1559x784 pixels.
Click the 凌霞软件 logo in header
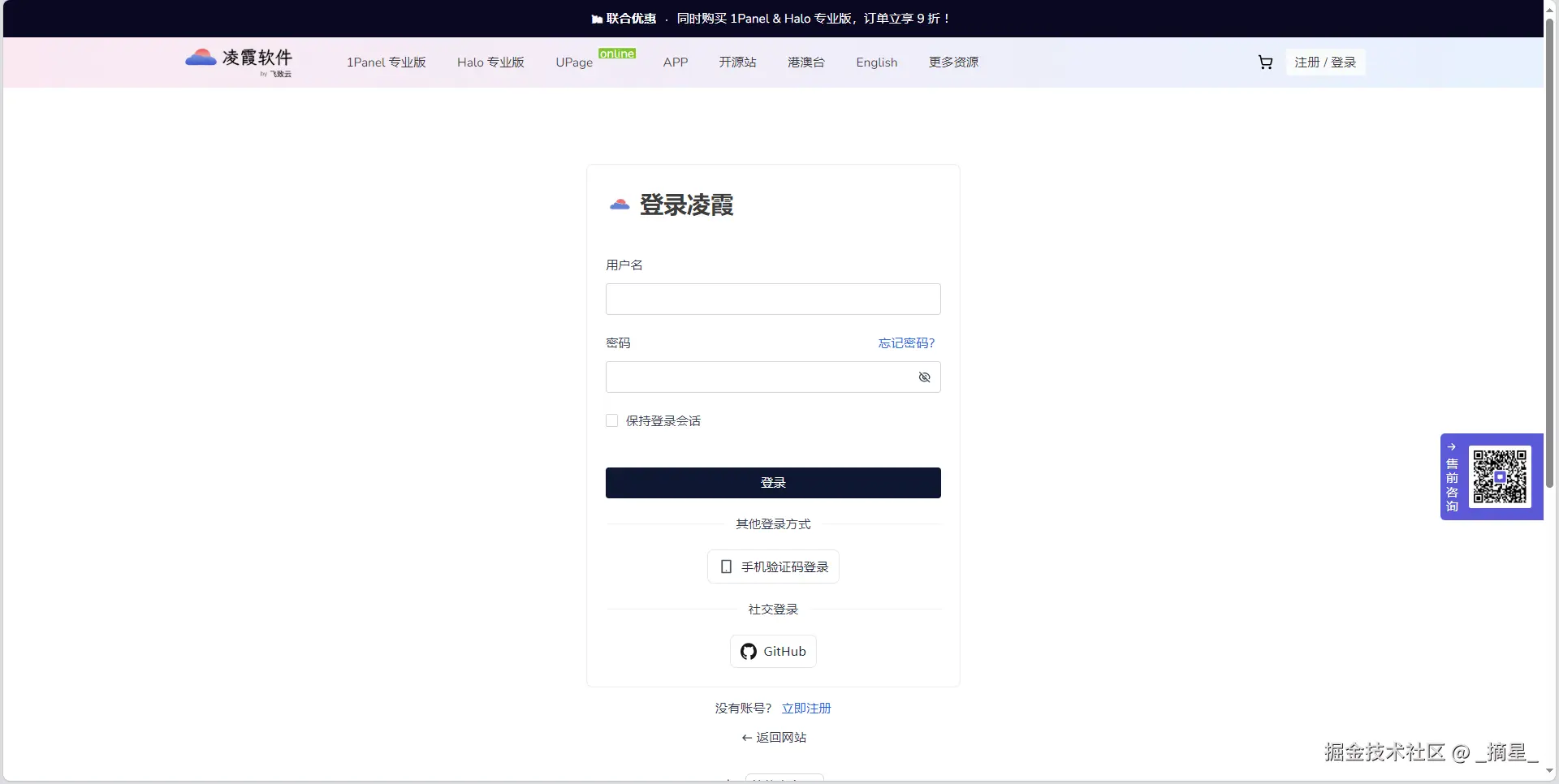[x=239, y=62]
